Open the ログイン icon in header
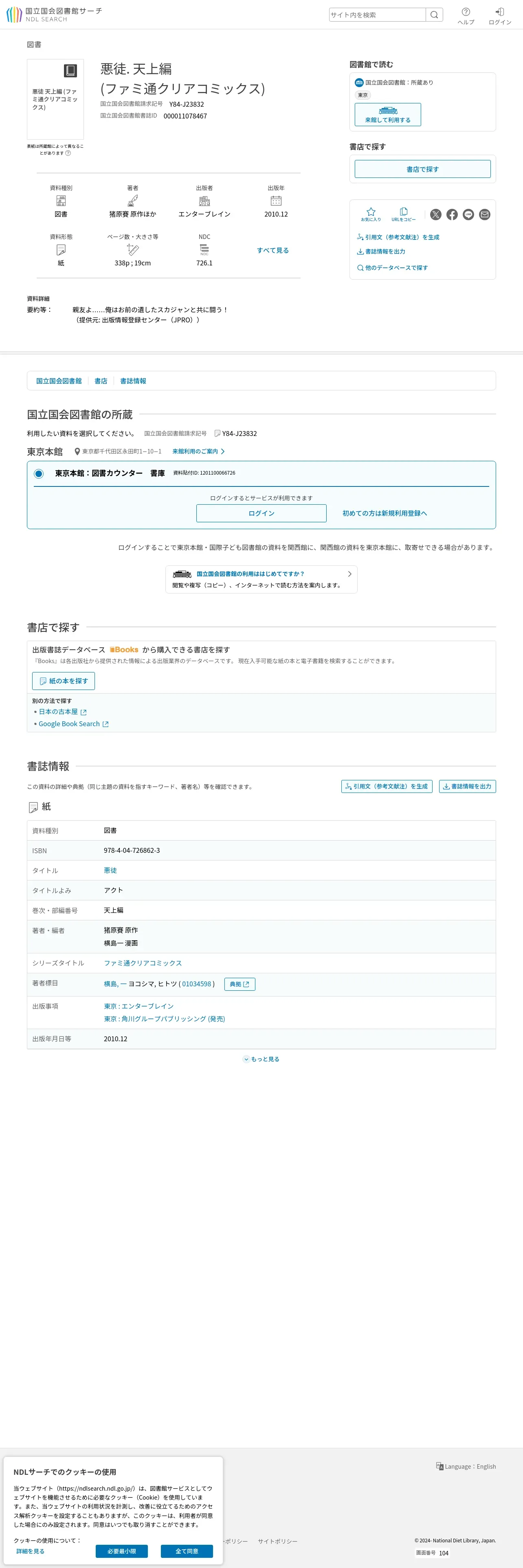 (500, 16)
